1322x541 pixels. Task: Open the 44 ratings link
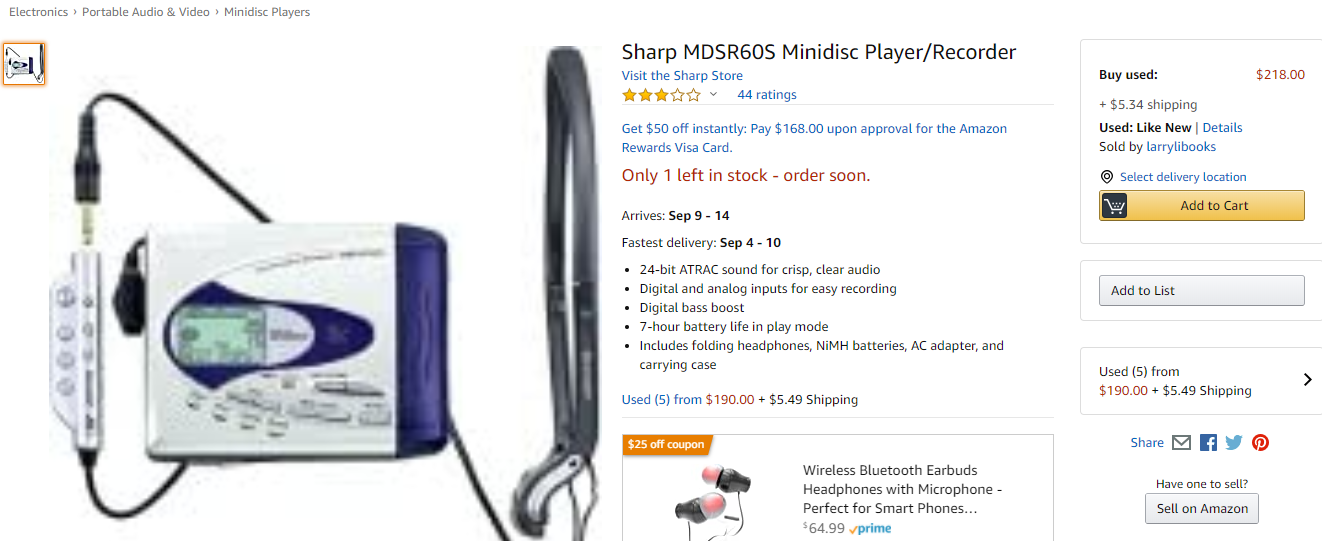click(767, 95)
